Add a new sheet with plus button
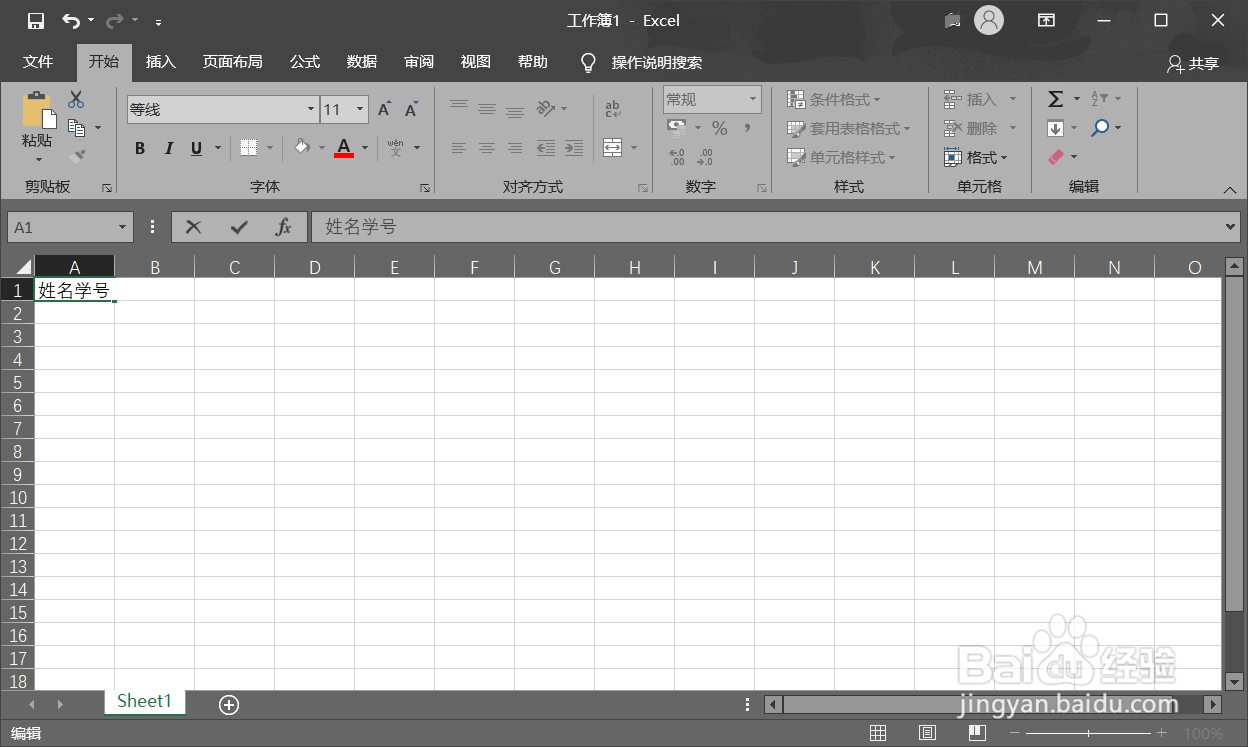The width and height of the screenshot is (1248, 747). [229, 704]
